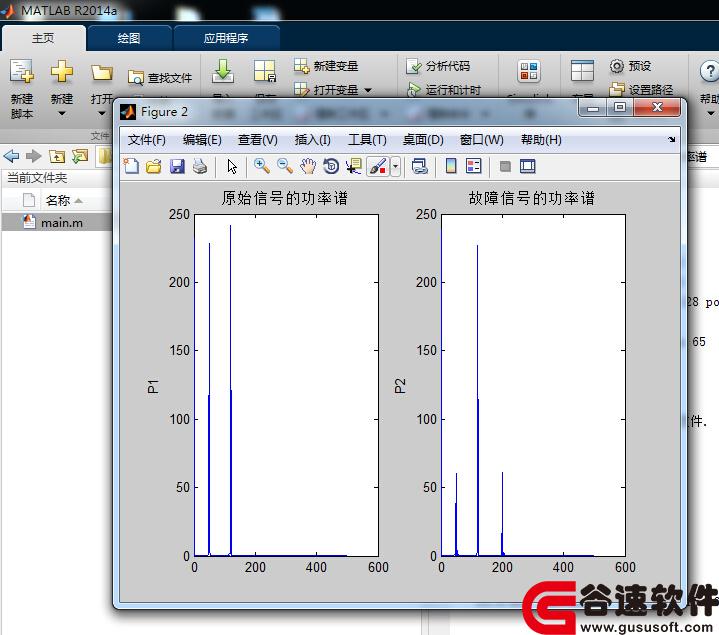Click the Simulink Library icon
719x635 pixels.
pos(529,72)
